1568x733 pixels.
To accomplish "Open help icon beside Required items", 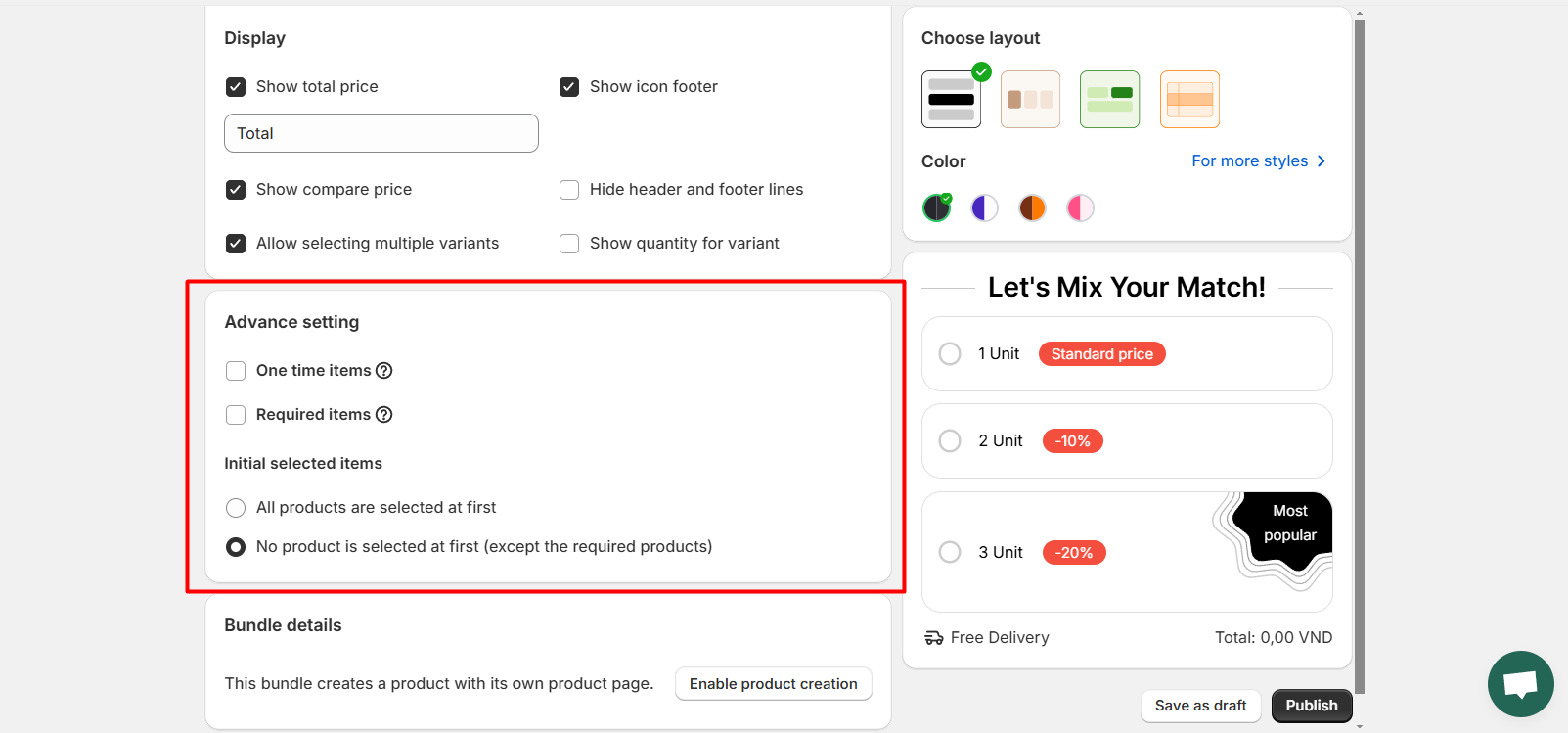I will coord(384,414).
